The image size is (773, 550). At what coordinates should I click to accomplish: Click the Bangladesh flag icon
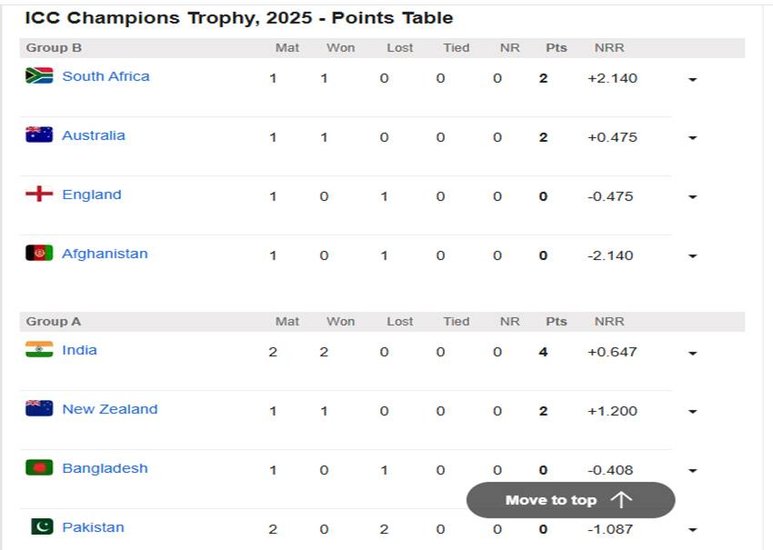click(39, 468)
